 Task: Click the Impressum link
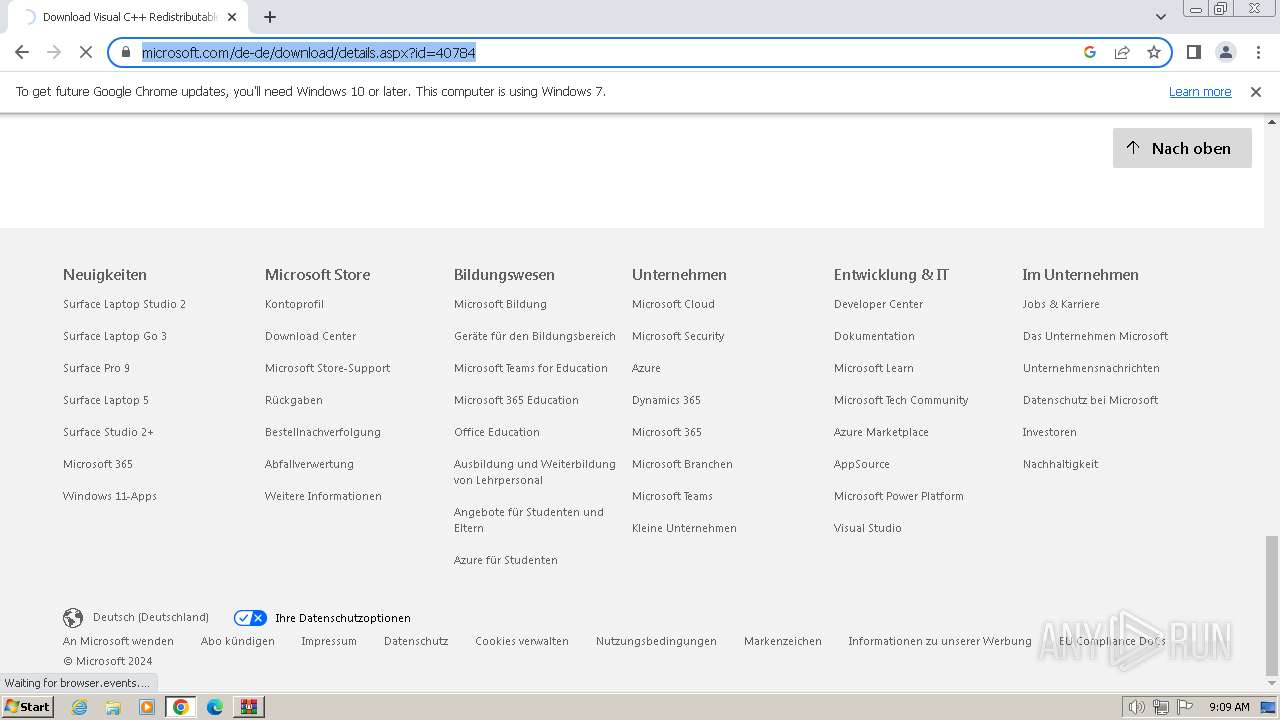tap(328, 641)
